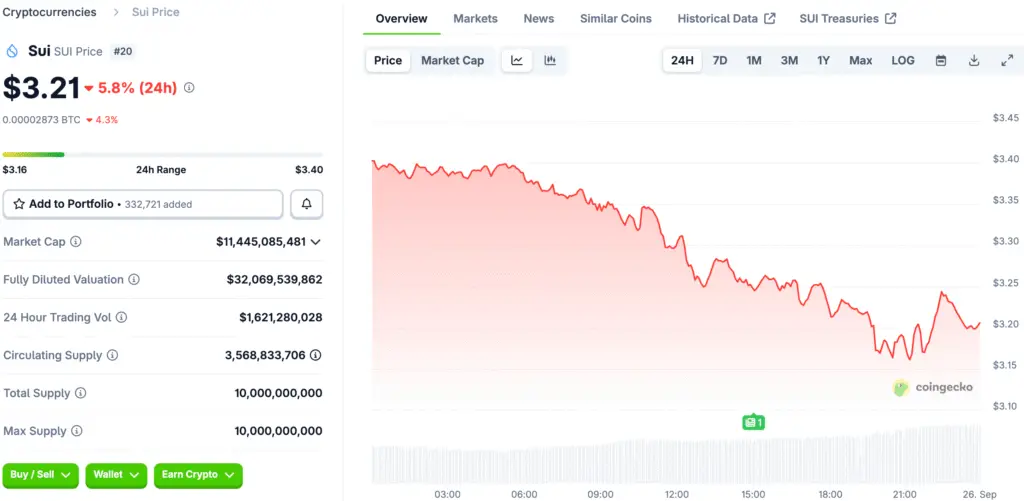The height and width of the screenshot is (501, 1024).
Task: Expand the Market Cap details chevron
Action: (x=316, y=242)
